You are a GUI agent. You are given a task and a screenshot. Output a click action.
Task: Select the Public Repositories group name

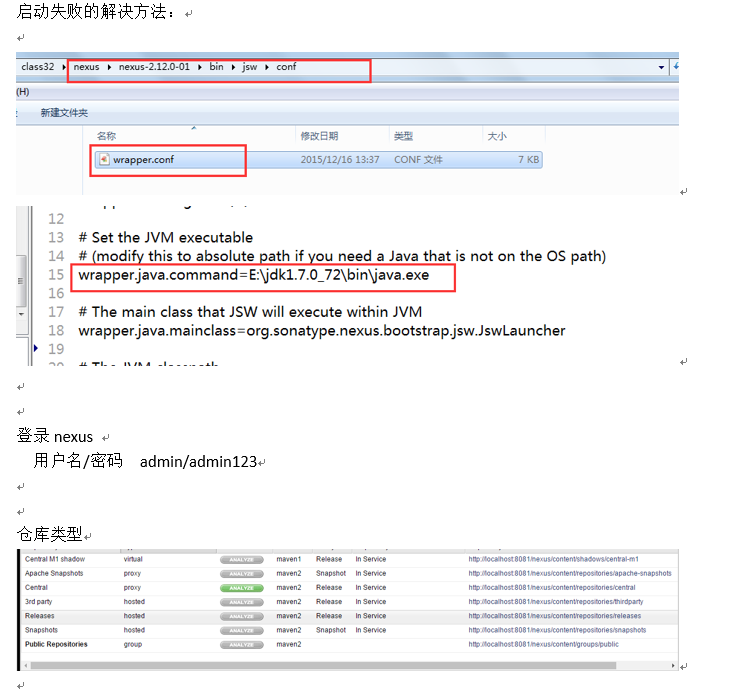click(x=56, y=644)
